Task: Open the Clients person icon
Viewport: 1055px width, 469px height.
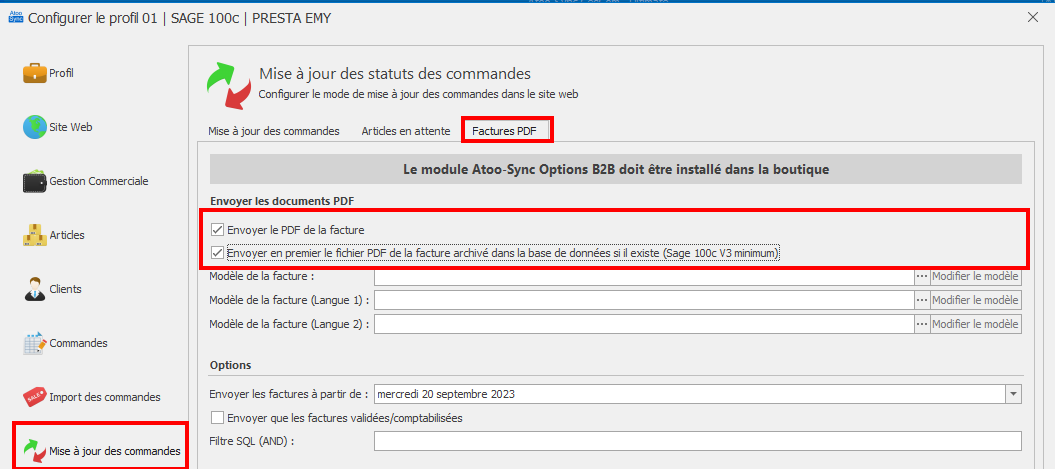Action: pos(34,289)
